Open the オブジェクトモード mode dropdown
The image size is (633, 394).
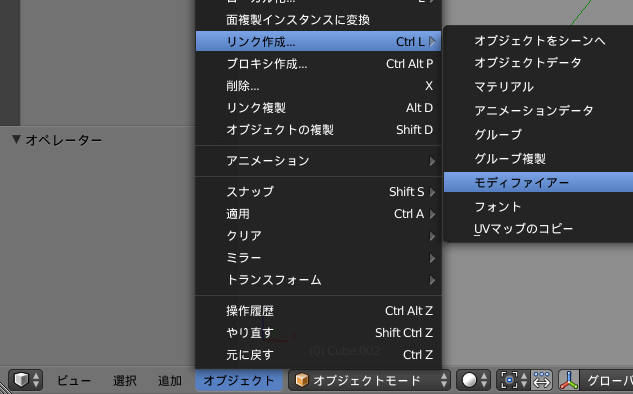369,380
